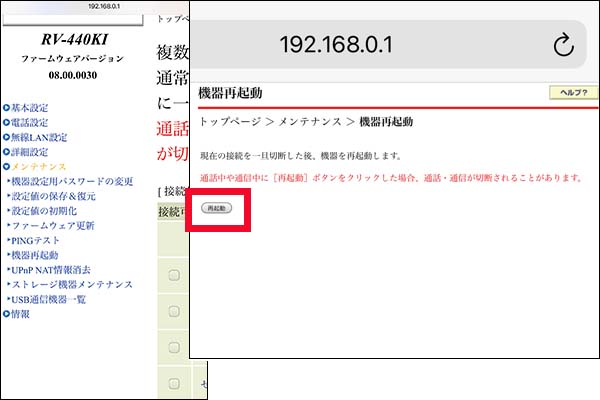Viewport: 600px width, 400px height.
Task: Select 設定値の保存&復元 in sidebar
Action: coord(54,196)
